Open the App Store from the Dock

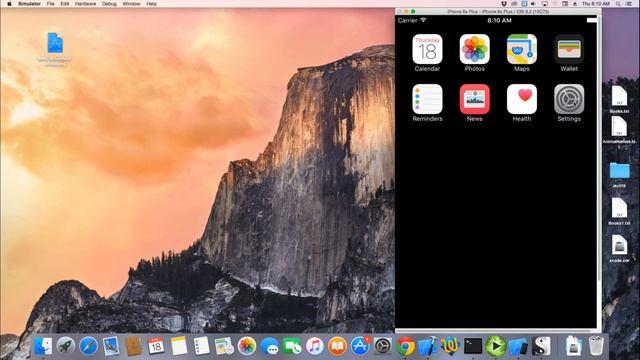coord(360,346)
